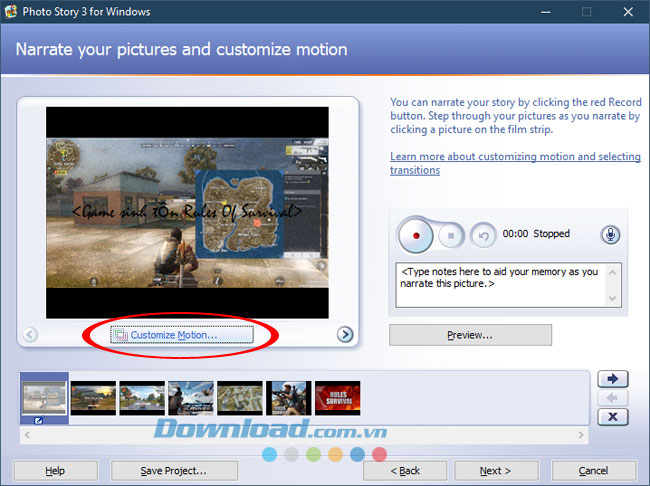
Task: Click the Next button
Action: coord(495,470)
